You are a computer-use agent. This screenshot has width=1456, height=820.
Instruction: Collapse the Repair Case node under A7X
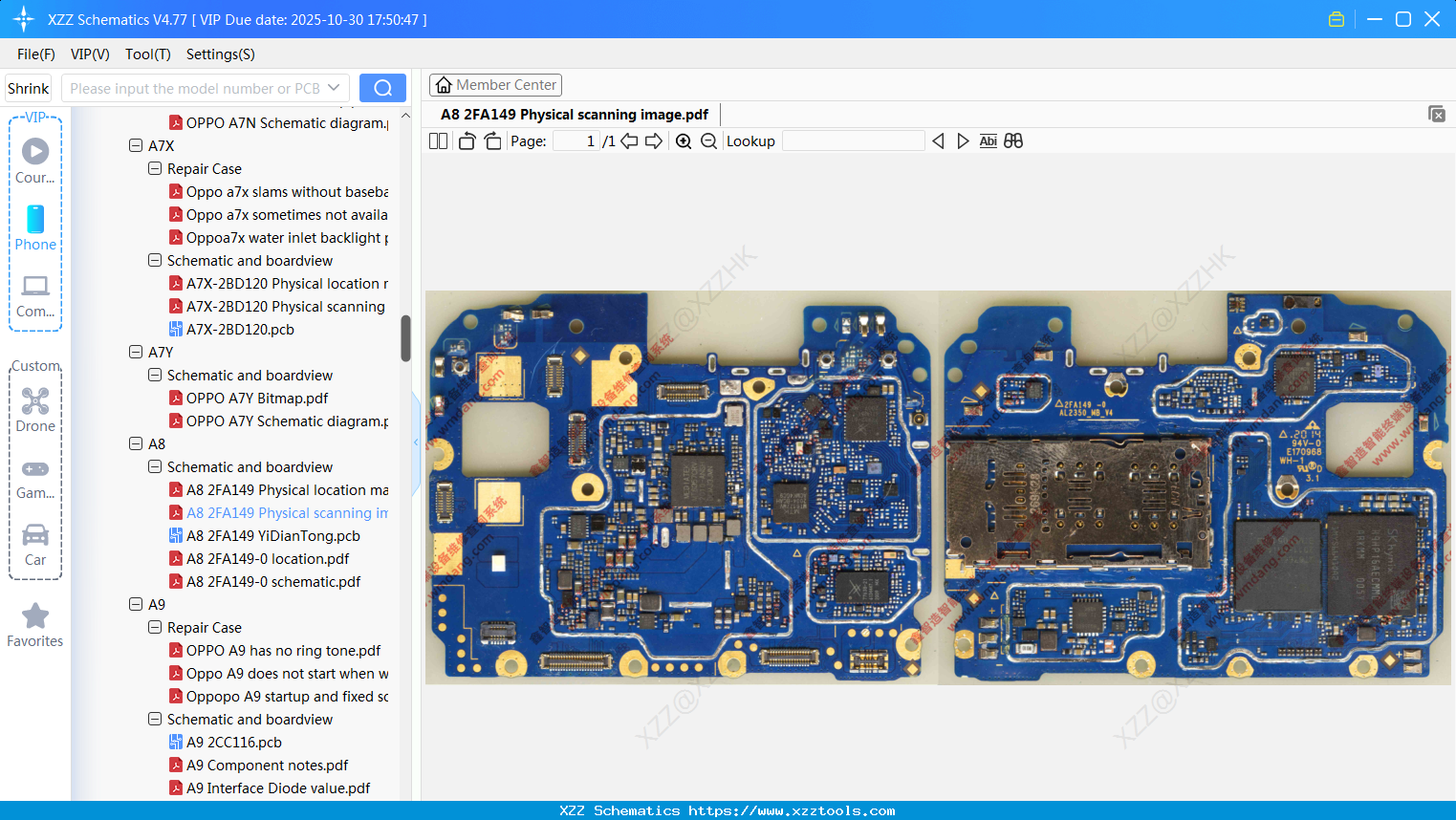click(x=155, y=168)
